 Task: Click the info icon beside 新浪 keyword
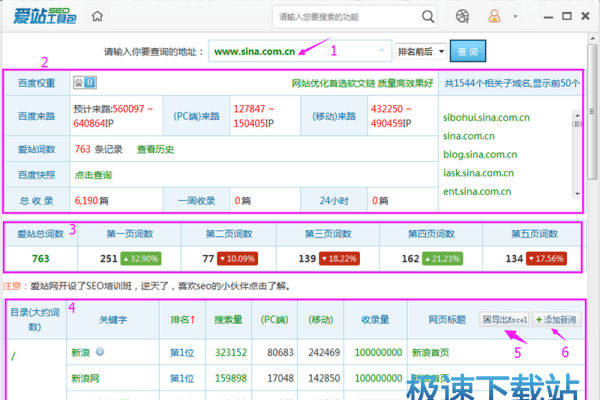click(x=100, y=351)
